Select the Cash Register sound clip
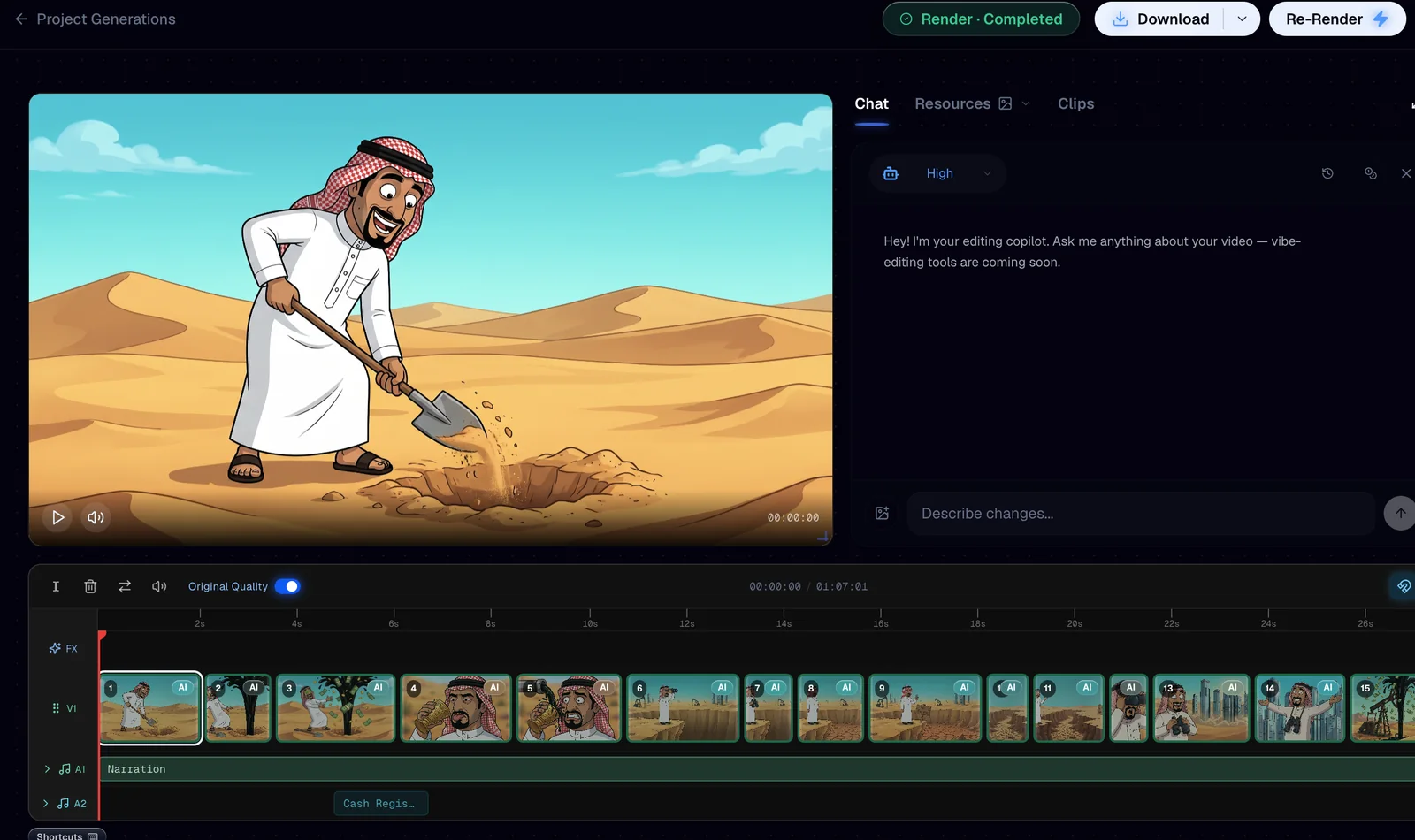Image resolution: width=1415 pixels, height=840 pixels. 380,804
